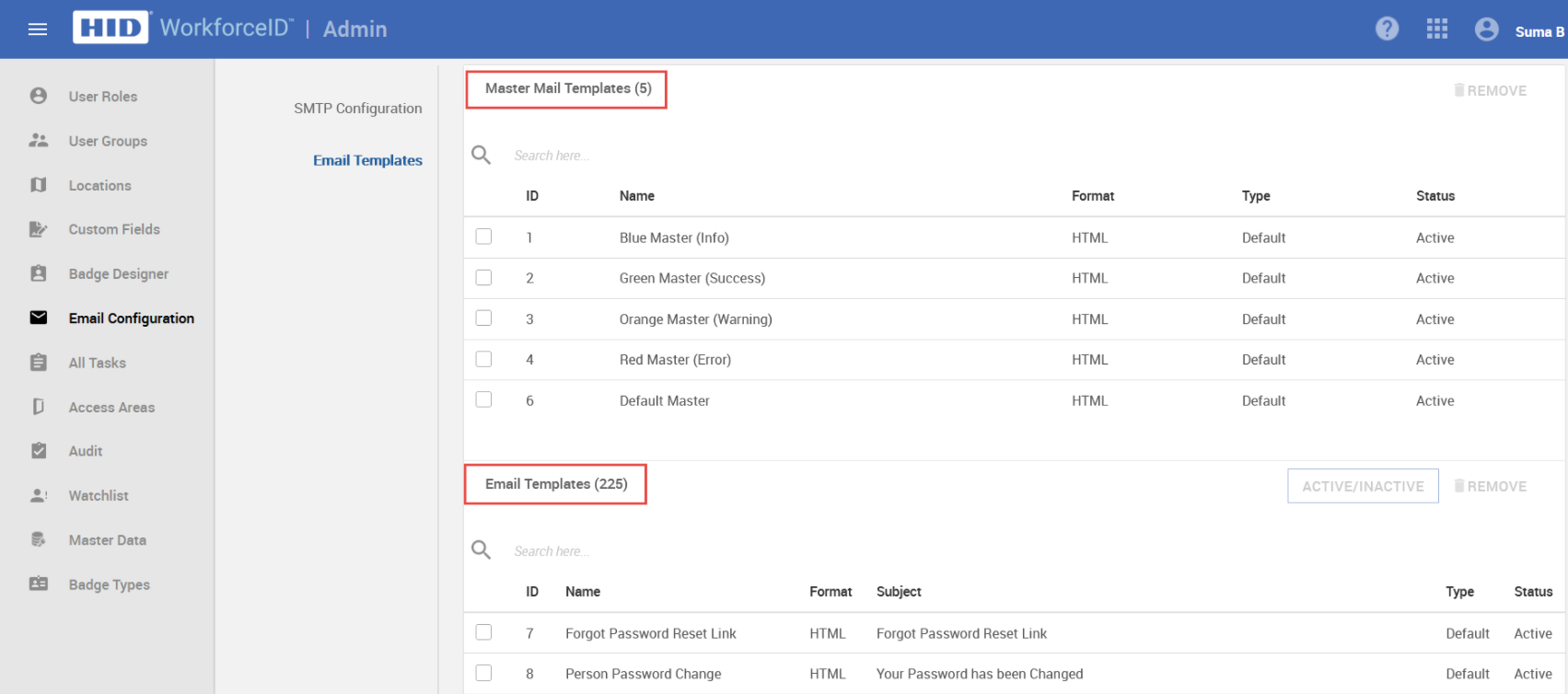This screenshot has width=1568, height=694.
Task: Click the User Roles sidebar icon
Action: [x=39, y=96]
